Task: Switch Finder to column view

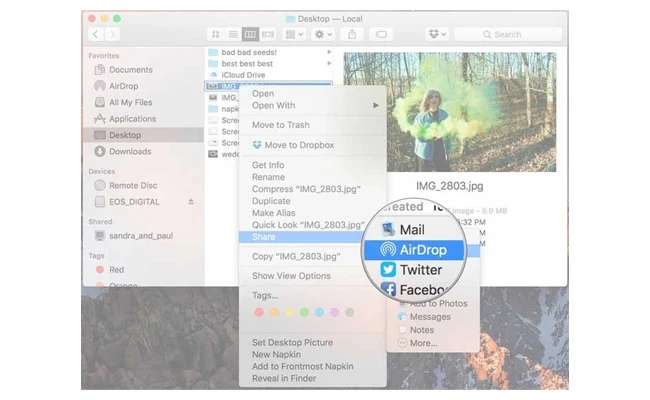Action: [x=251, y=34]
